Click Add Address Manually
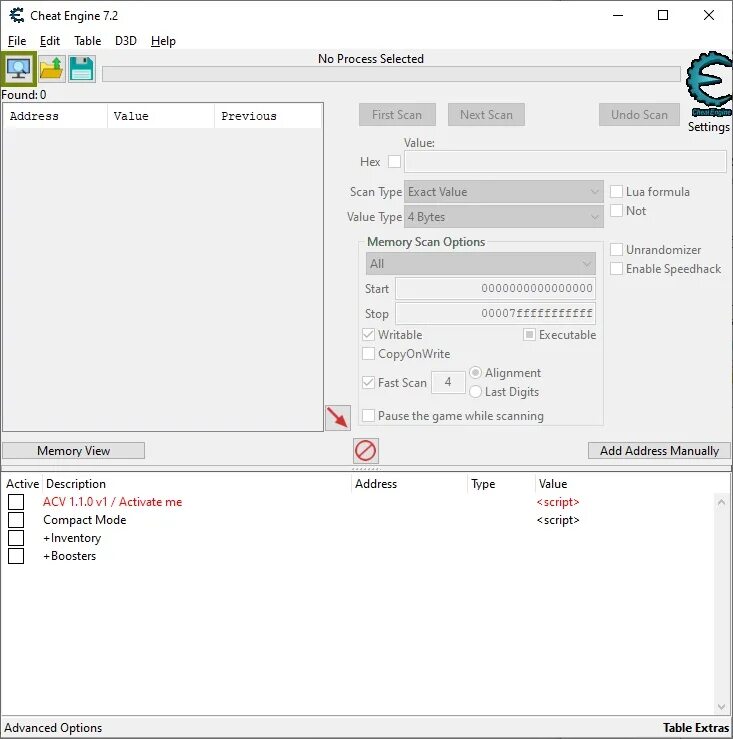This screenshot has height=739, width=733. [x=659, y=451]
